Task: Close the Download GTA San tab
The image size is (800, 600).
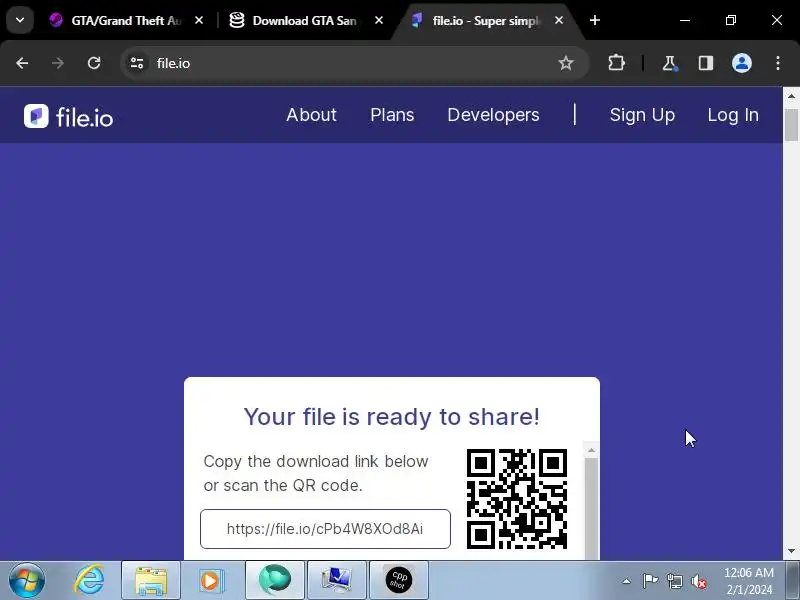Action: [379, 20]
